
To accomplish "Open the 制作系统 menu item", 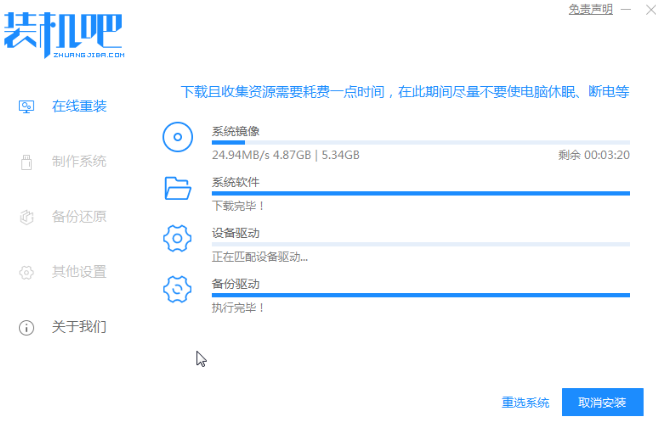I will pyautogui.click(x=79, y=162).
